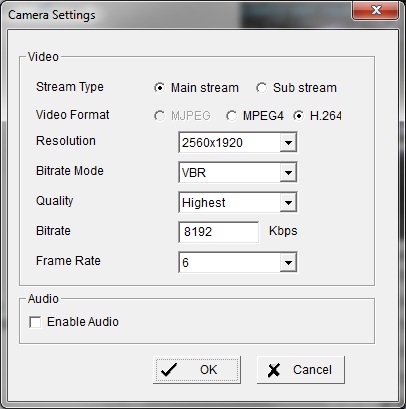The image size is (406, 409).
Task: Click the Bitrate input field showing 8192
Action: [x=219, y=232]
